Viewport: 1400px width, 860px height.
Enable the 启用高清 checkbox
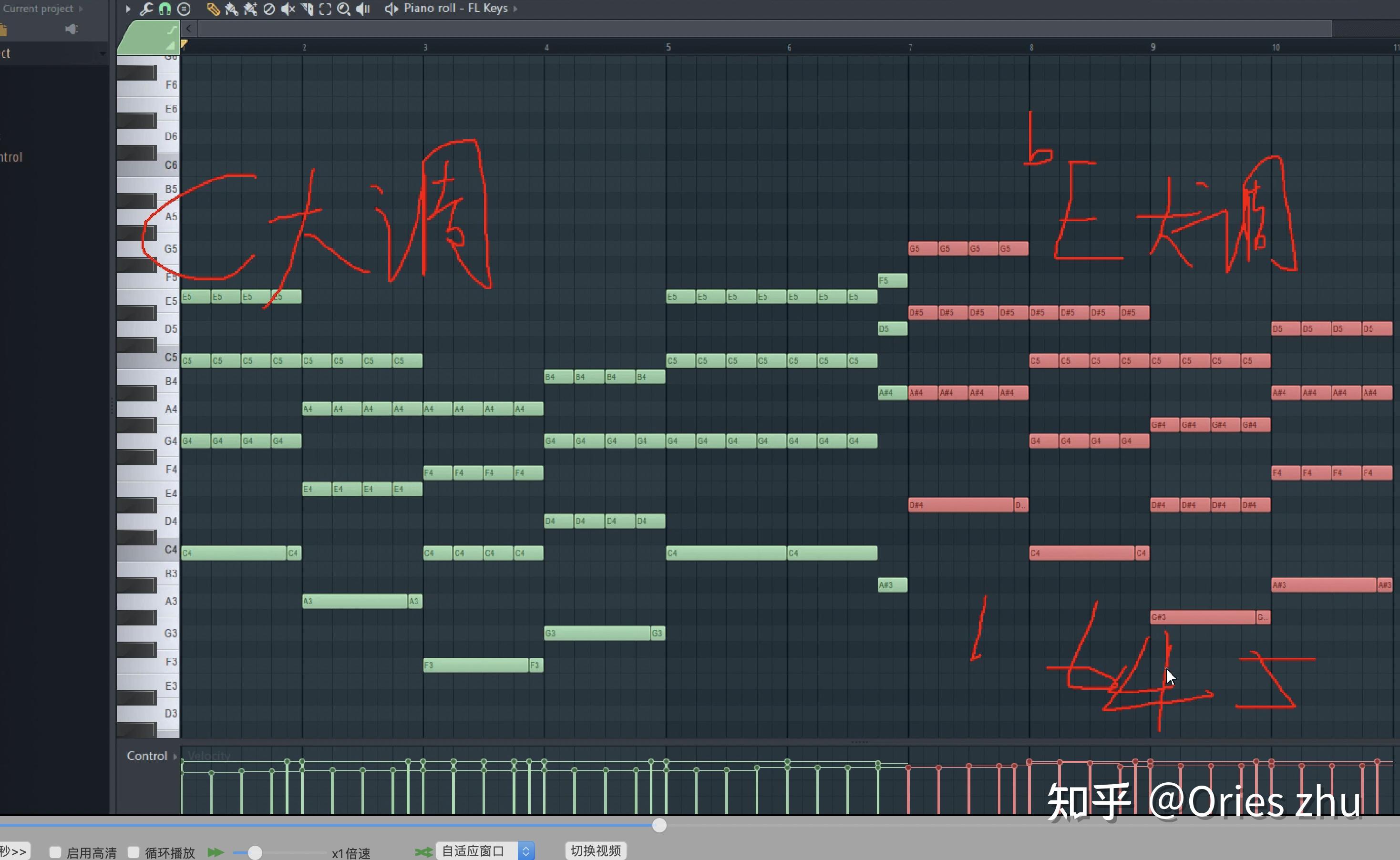click(x=55, y=852)
